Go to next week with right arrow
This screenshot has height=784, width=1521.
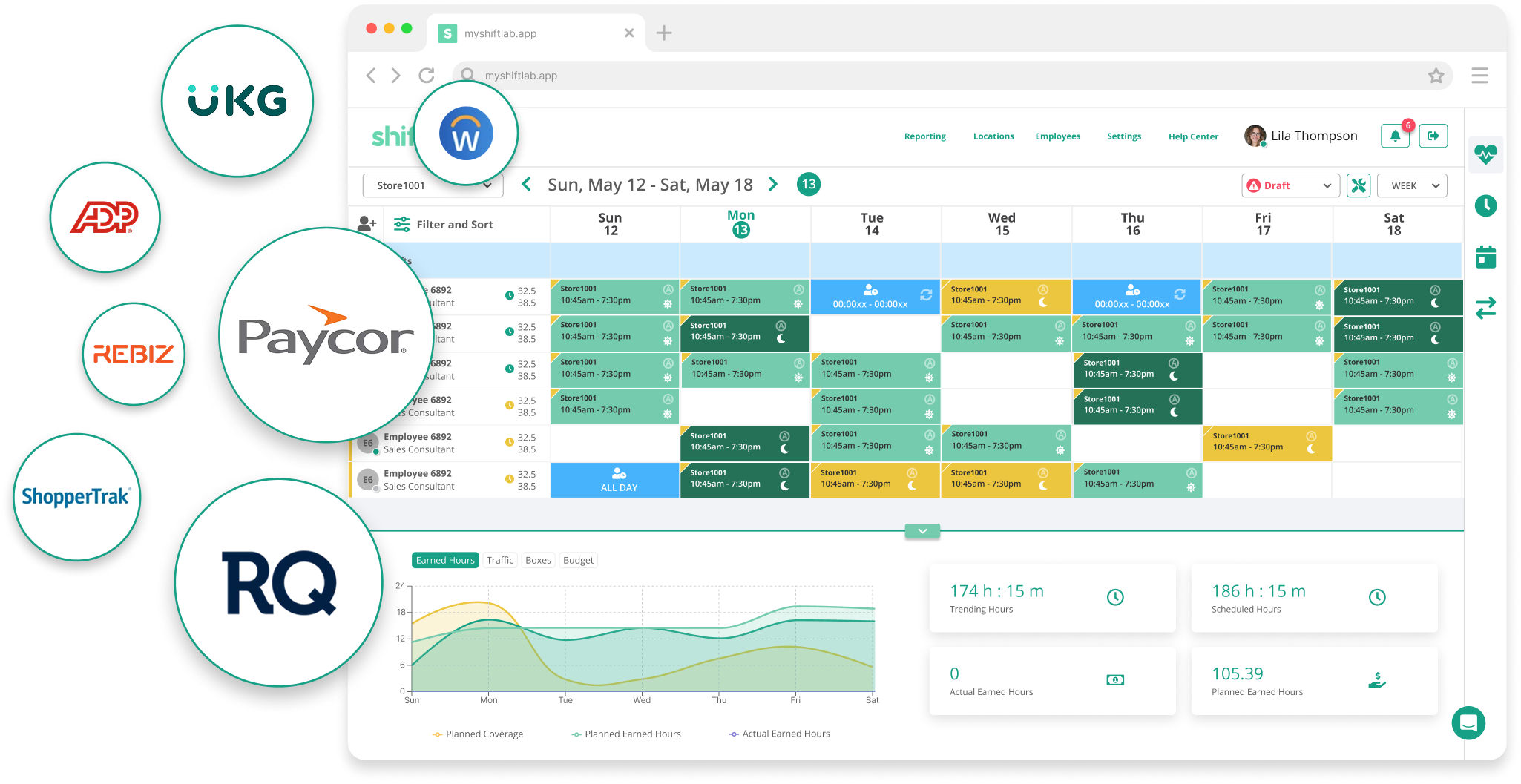pos(773,185)
